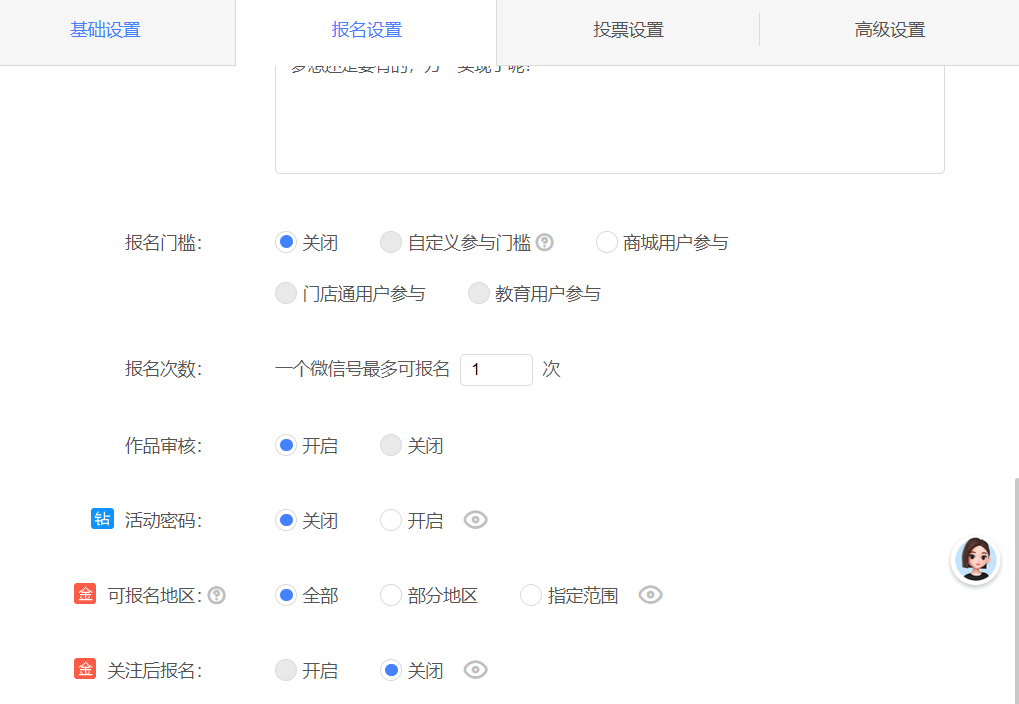Select 商城用户参与 for 报名门槛
1019x704 pixels.
(662, 242)
